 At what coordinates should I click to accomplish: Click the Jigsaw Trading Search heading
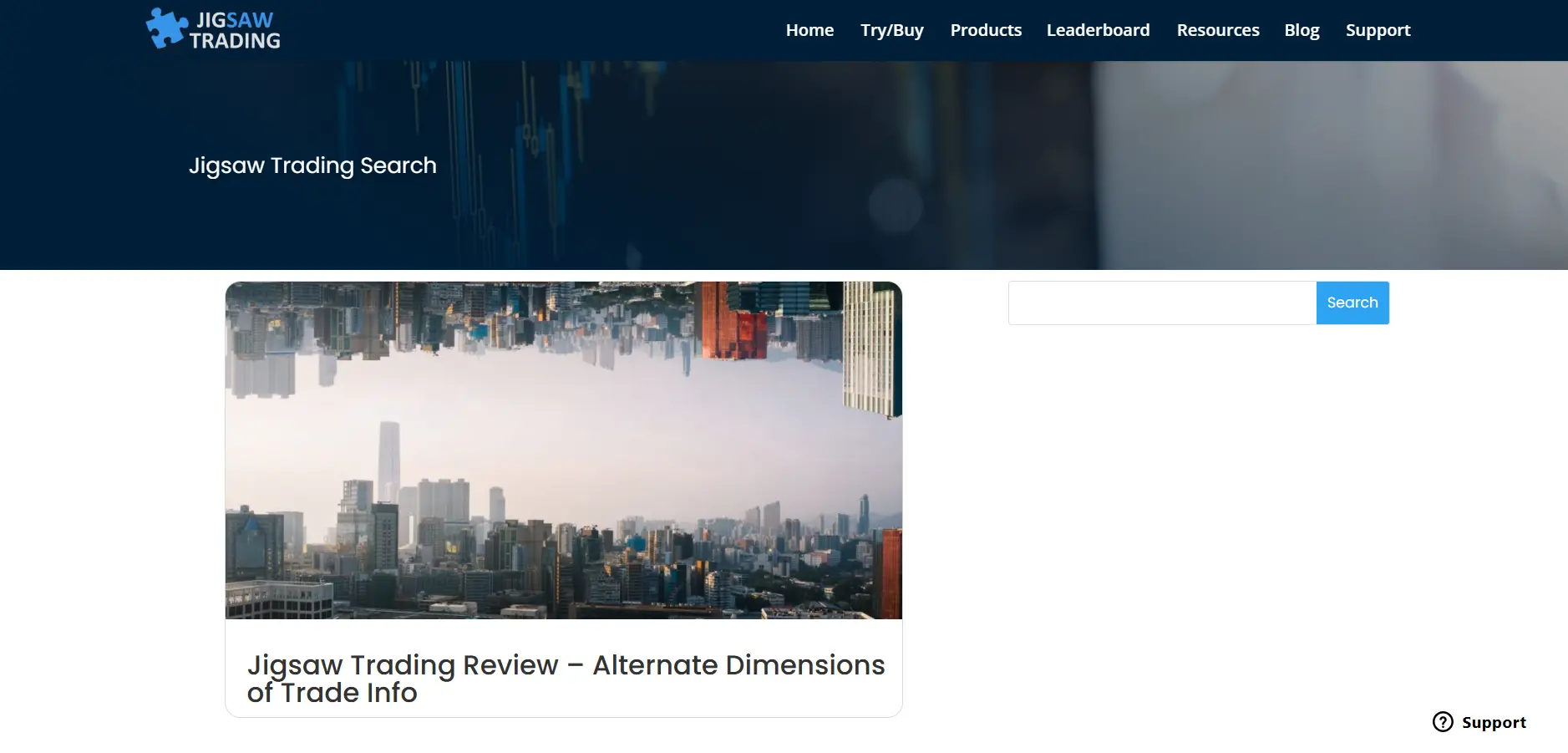312,165
